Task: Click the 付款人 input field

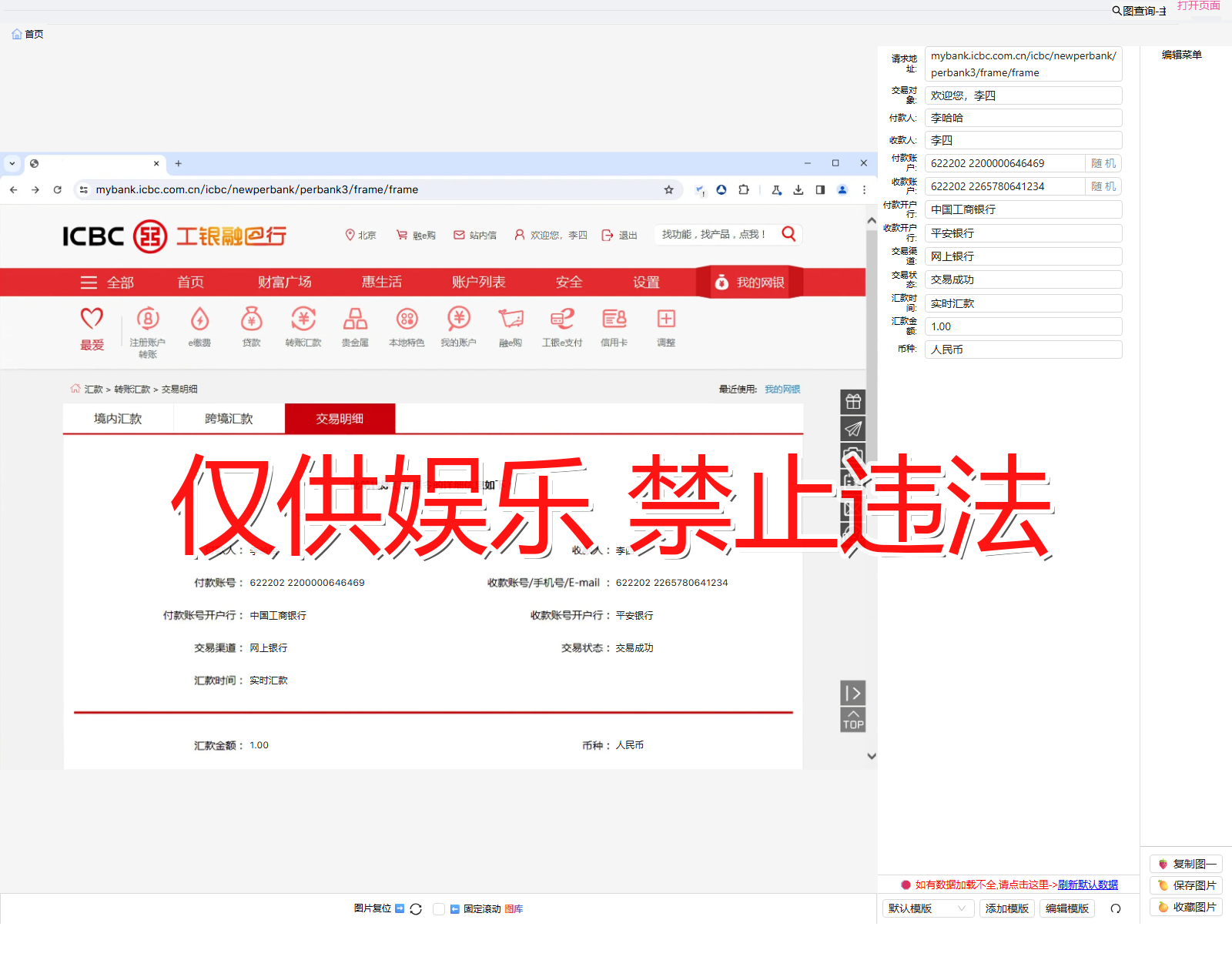Action: tap(1023, 117)
